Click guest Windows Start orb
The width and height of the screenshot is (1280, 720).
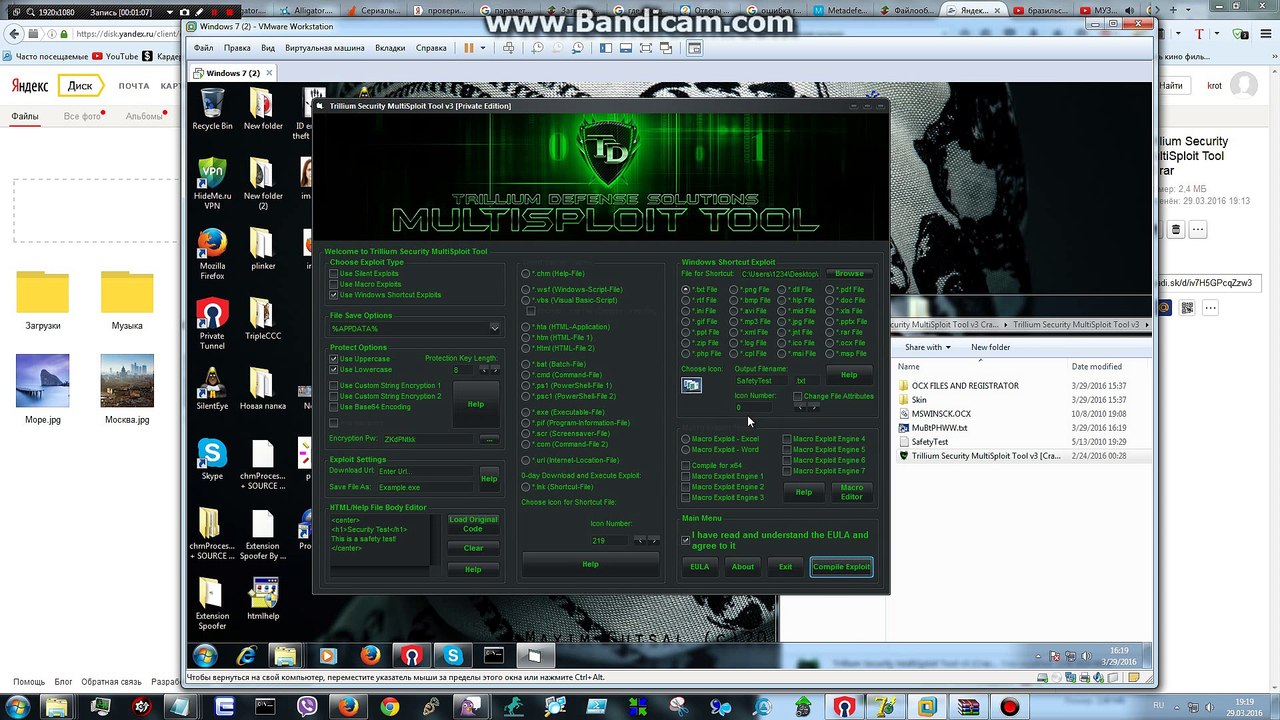(205, 656)
